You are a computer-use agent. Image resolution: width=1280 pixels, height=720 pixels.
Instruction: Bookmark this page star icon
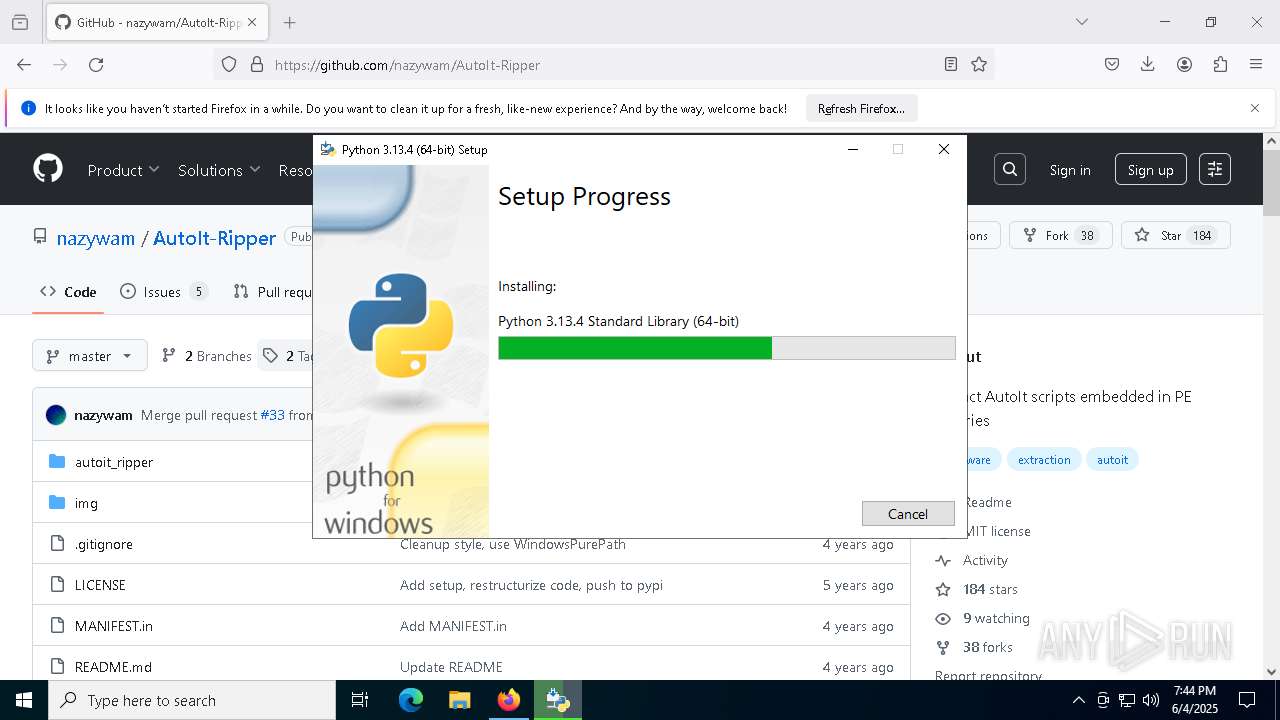coord(979,64)
